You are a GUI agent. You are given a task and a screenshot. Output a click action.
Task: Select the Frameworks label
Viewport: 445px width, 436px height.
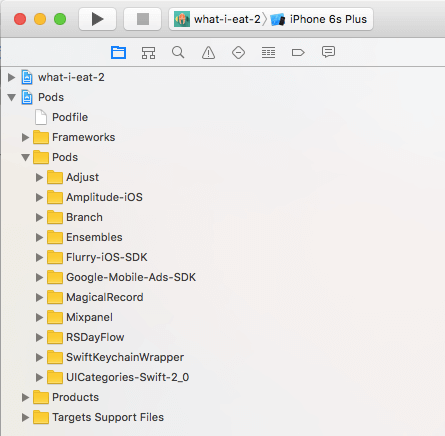pyautogui.click(x=84, y=137)
